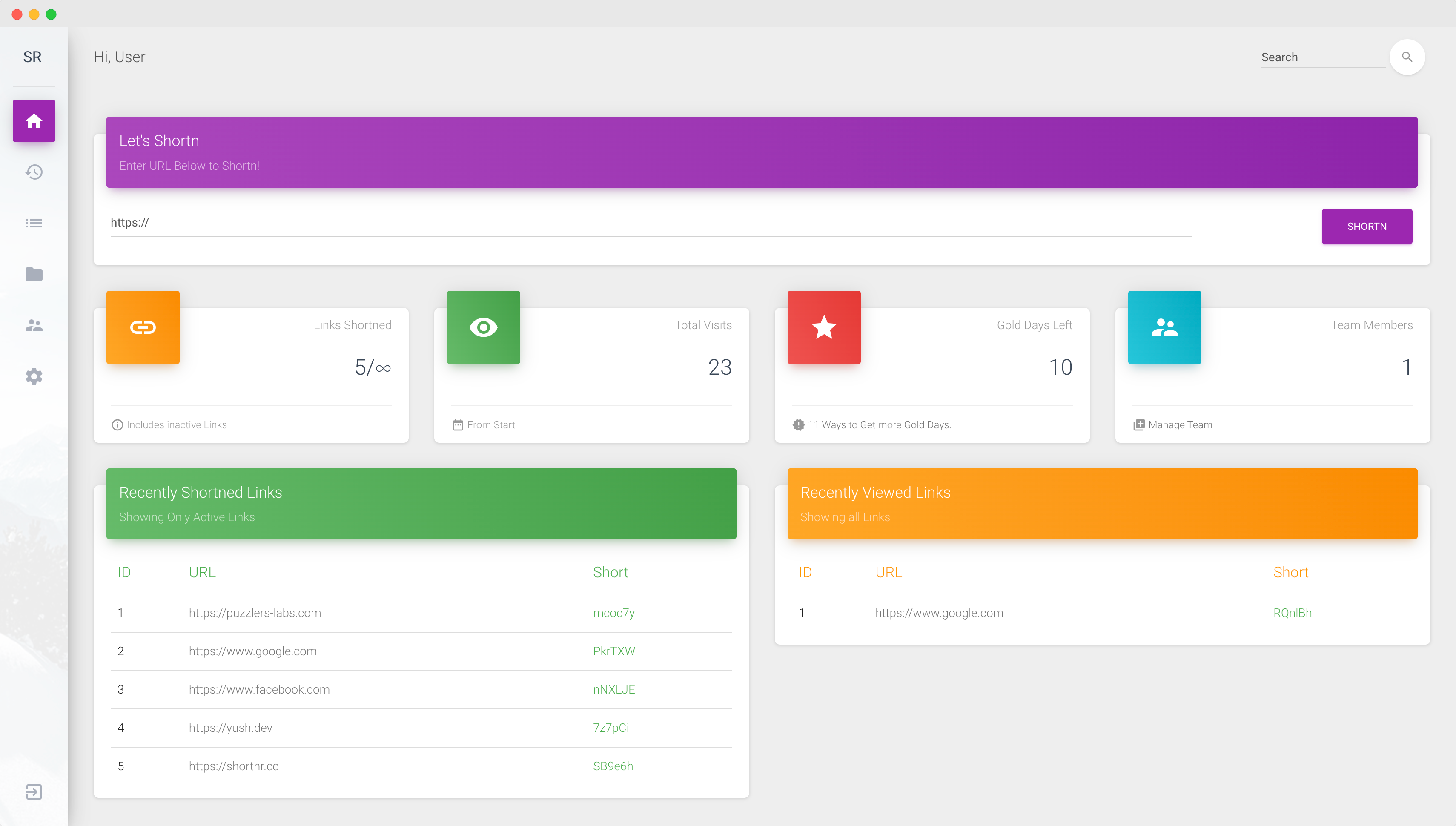Click the orange Links Shortned link icon
This screenshot has height=826, width=1456.
(x=143, y=327)
